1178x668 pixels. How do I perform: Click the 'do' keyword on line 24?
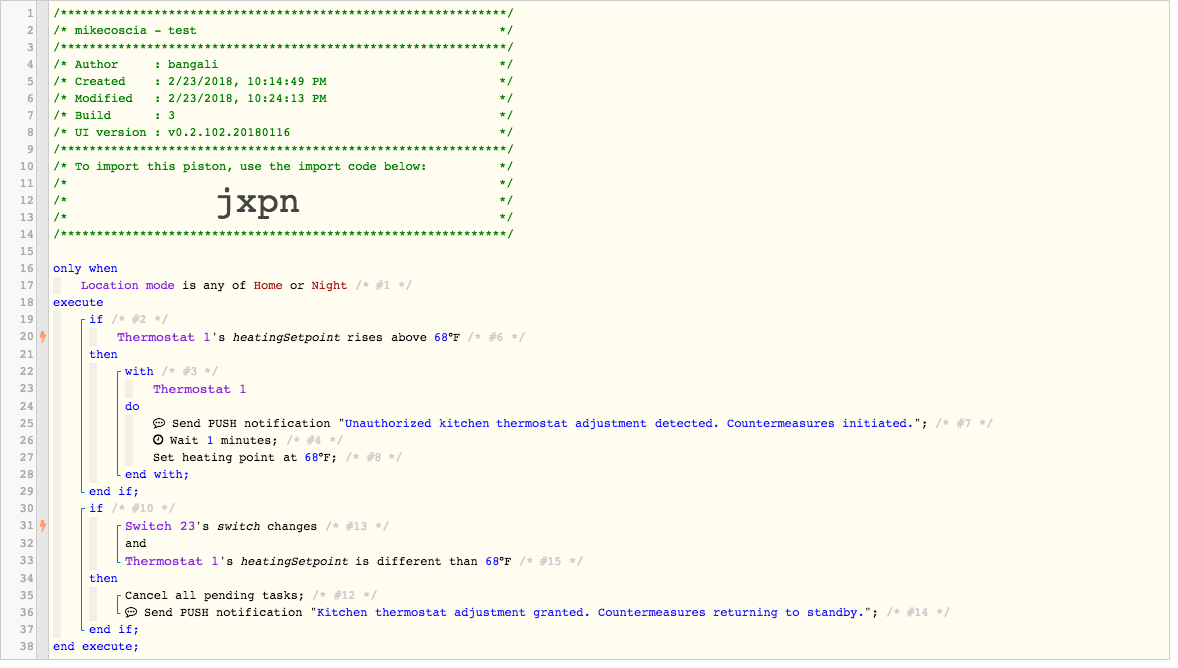132,407
